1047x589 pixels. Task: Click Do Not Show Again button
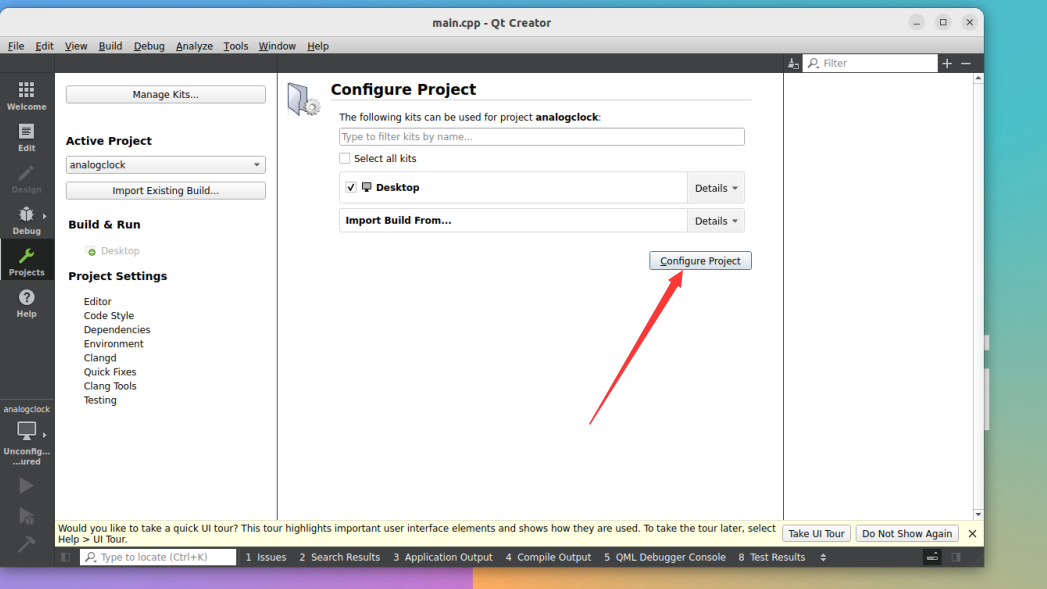coord(907,534)
